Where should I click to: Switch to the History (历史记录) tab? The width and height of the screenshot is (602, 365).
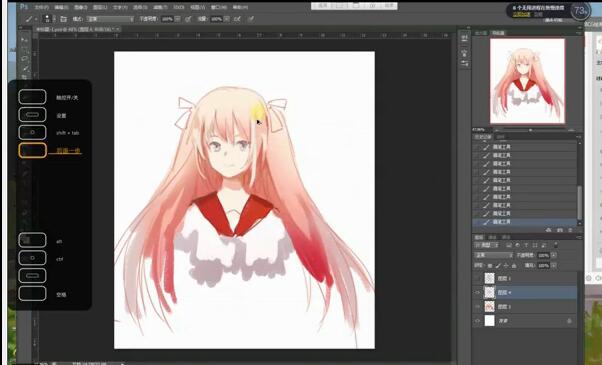pos(483,137)
